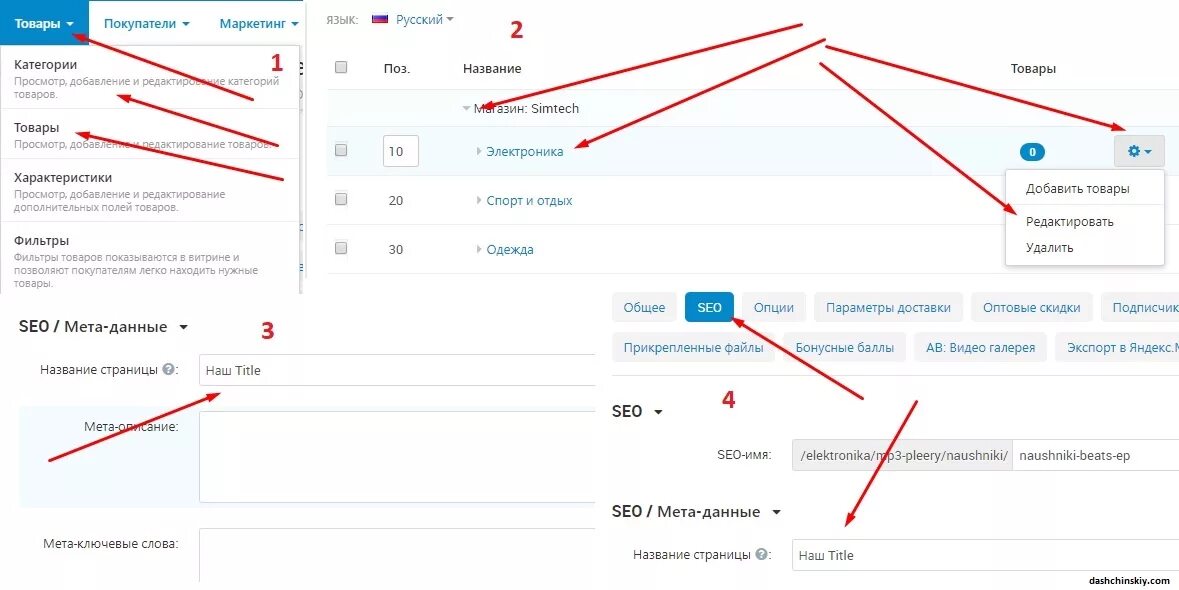Tick the checkbox for Электроника row
The image size is (1179, 590).
pos(341,150)
